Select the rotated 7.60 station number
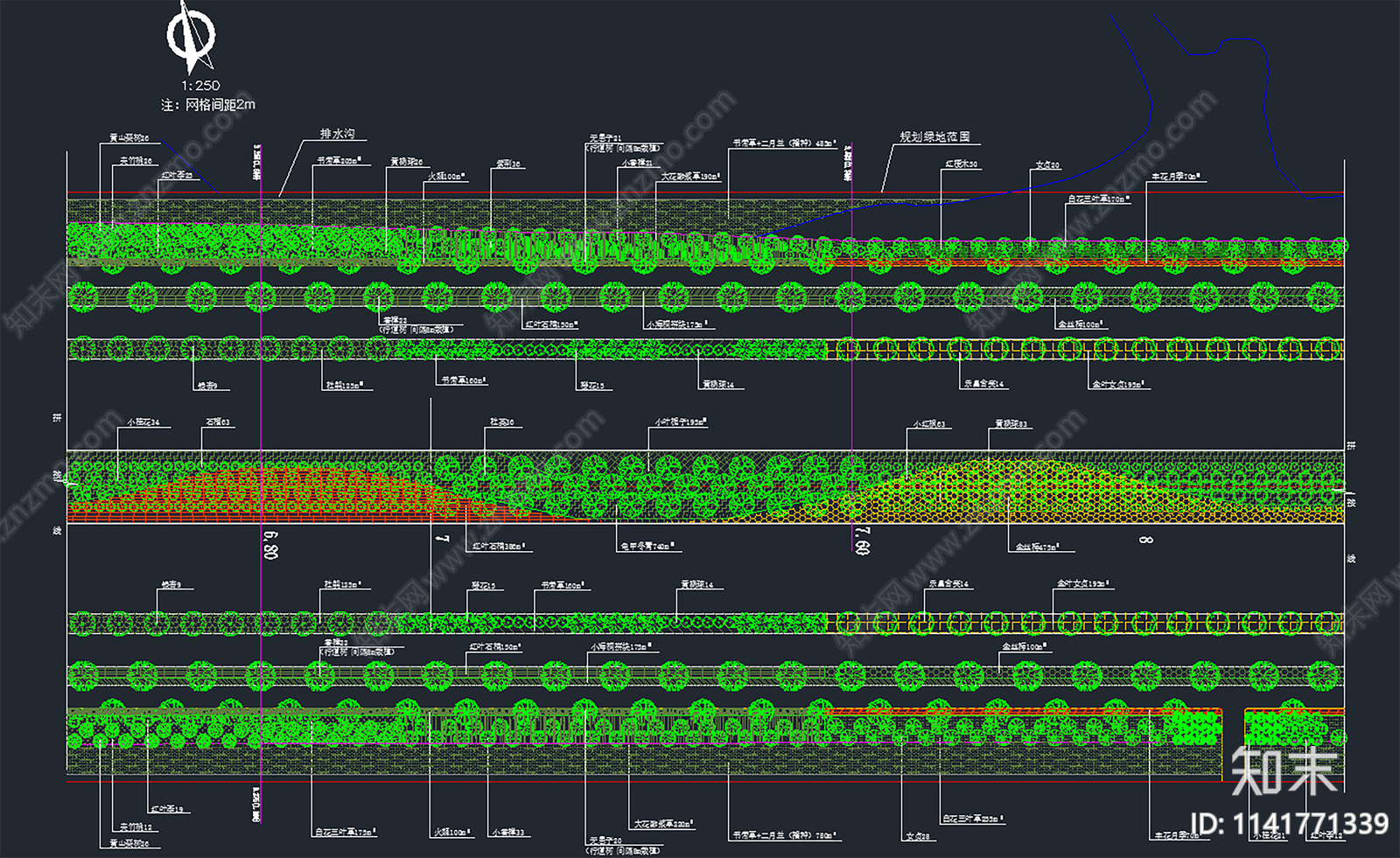Screen dimensions: 1400x858 pos(863,541)
